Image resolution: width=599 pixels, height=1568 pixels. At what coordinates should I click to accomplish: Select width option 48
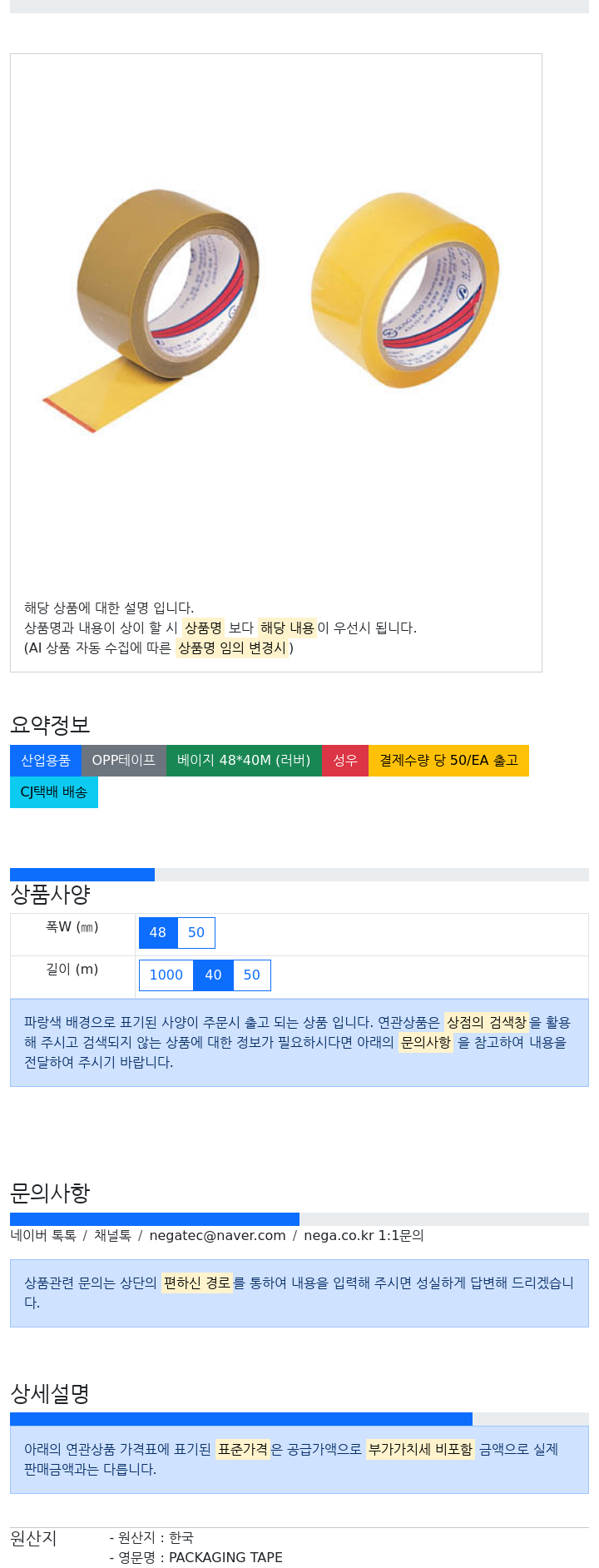click(158, 933)
